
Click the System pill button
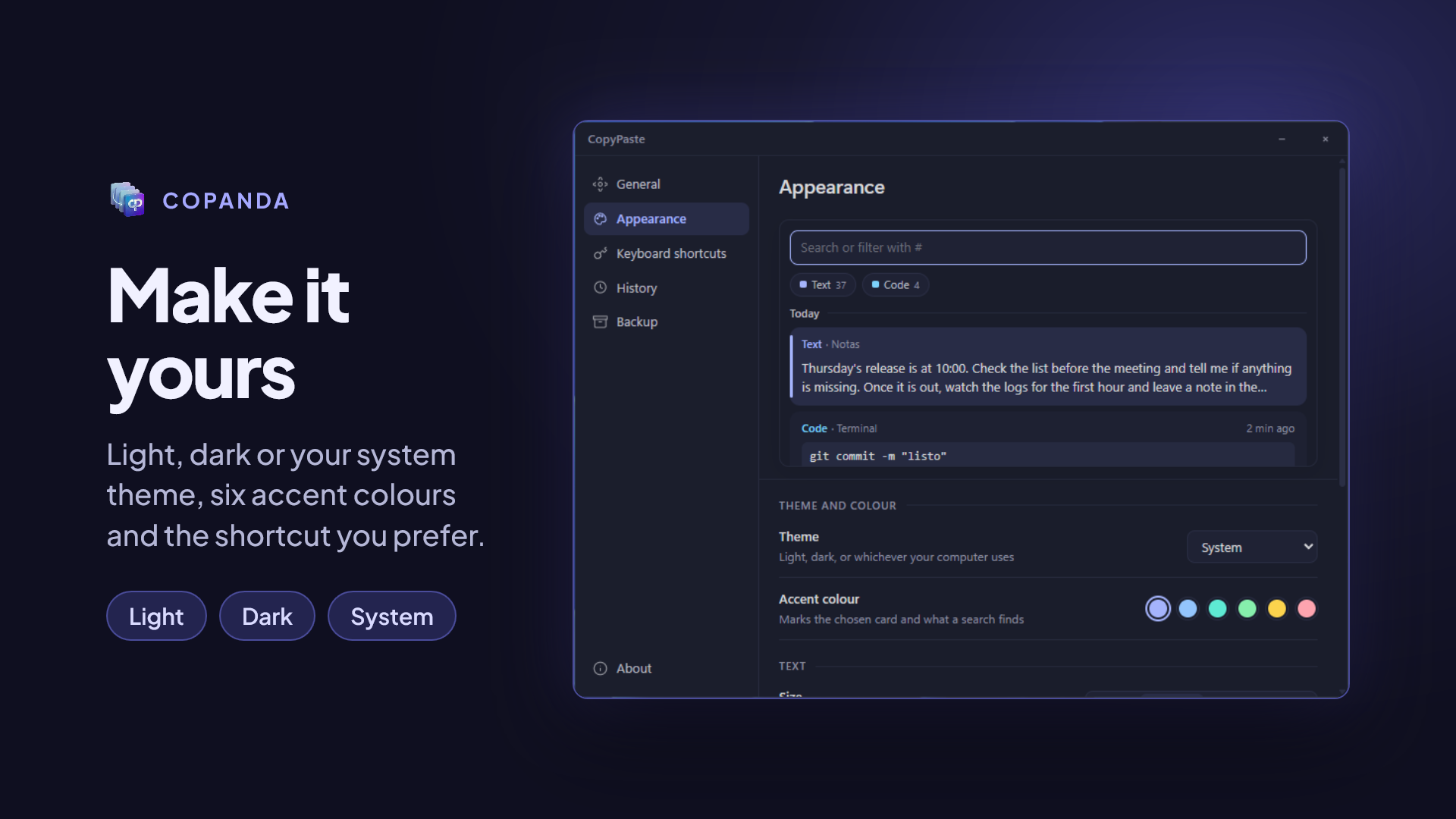pos(392,616)
